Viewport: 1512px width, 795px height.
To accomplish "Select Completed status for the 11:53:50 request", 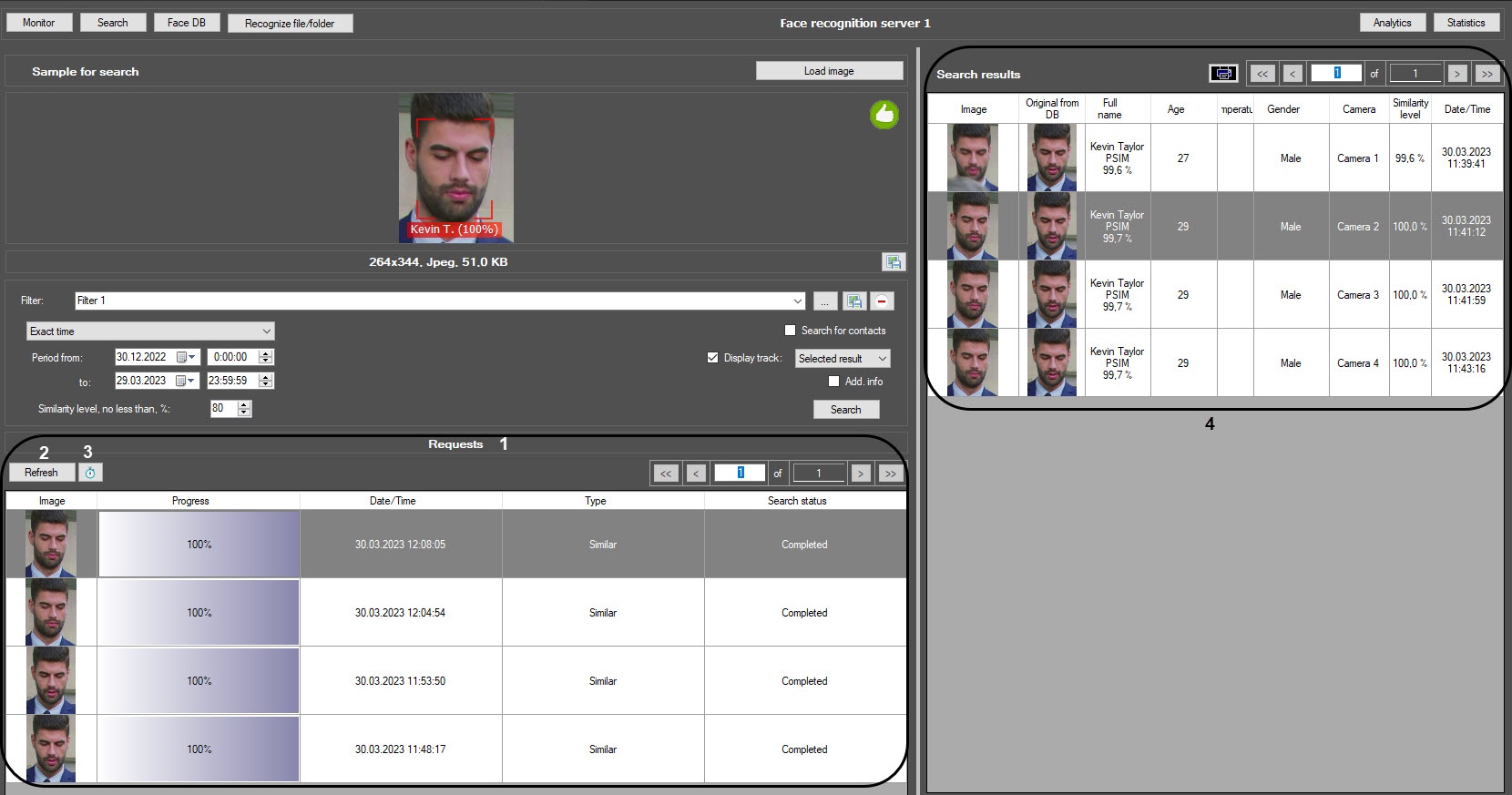I will 804,681.
